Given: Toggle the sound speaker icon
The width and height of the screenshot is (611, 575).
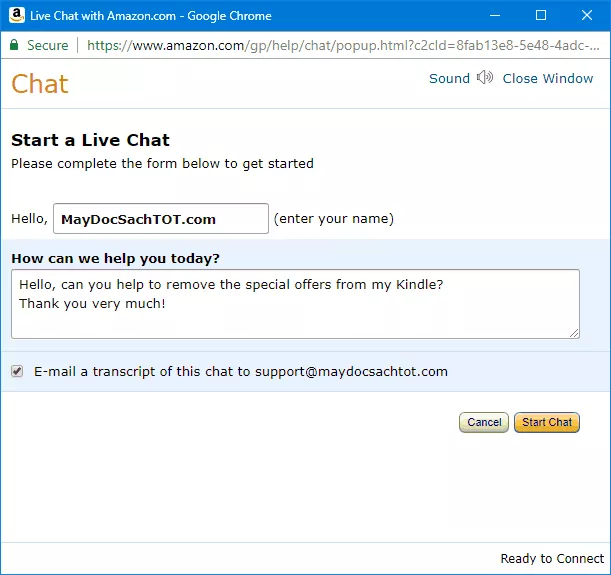Looking at the screenshot, I should [x=485, y=78].
